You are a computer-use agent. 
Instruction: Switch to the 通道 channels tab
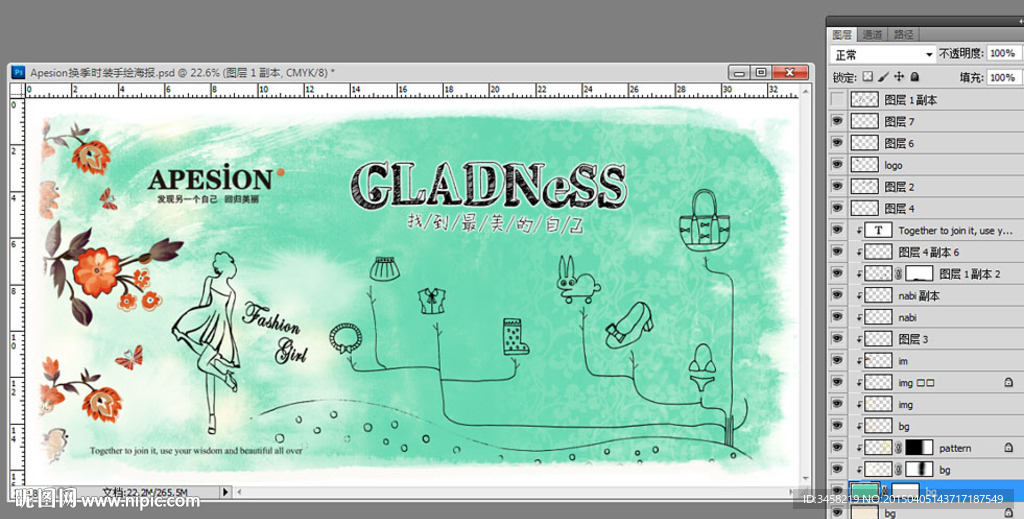coord(872,35)
